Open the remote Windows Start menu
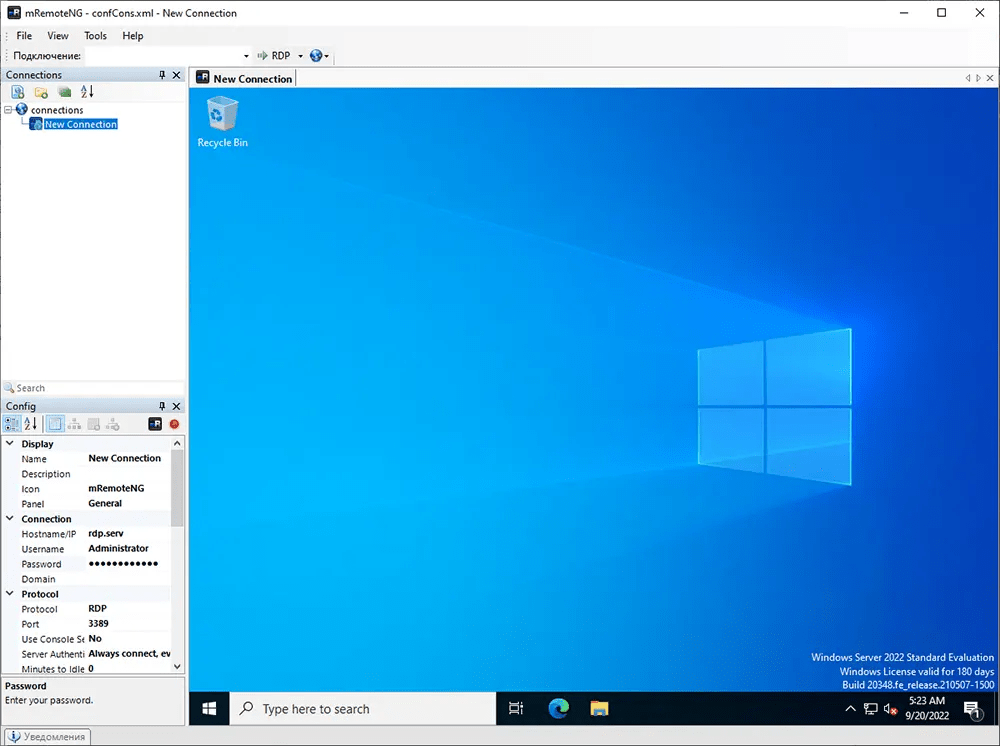The width and height of the screenshot is (1000, 746). (209, 708)
